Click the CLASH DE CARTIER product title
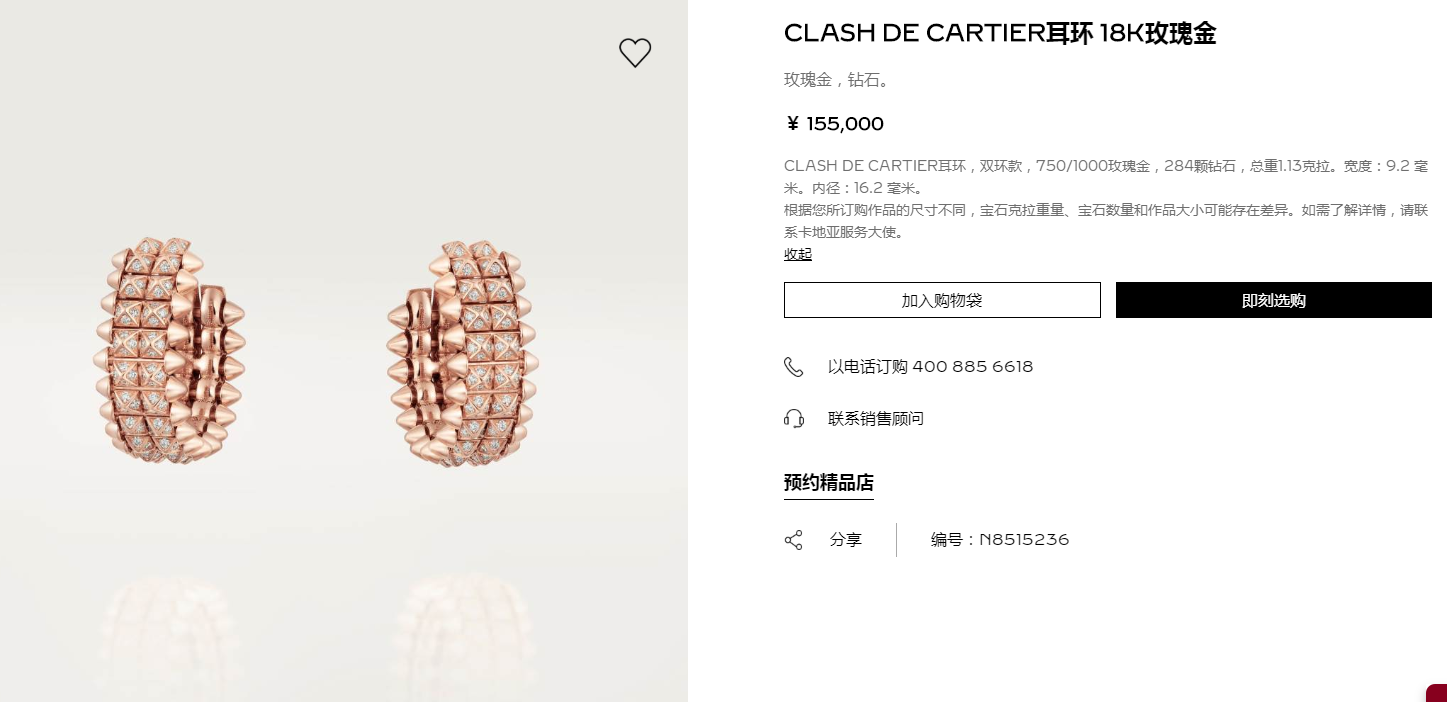Viewport: 1447px width, 702px height. click(x=1000, y=33)
